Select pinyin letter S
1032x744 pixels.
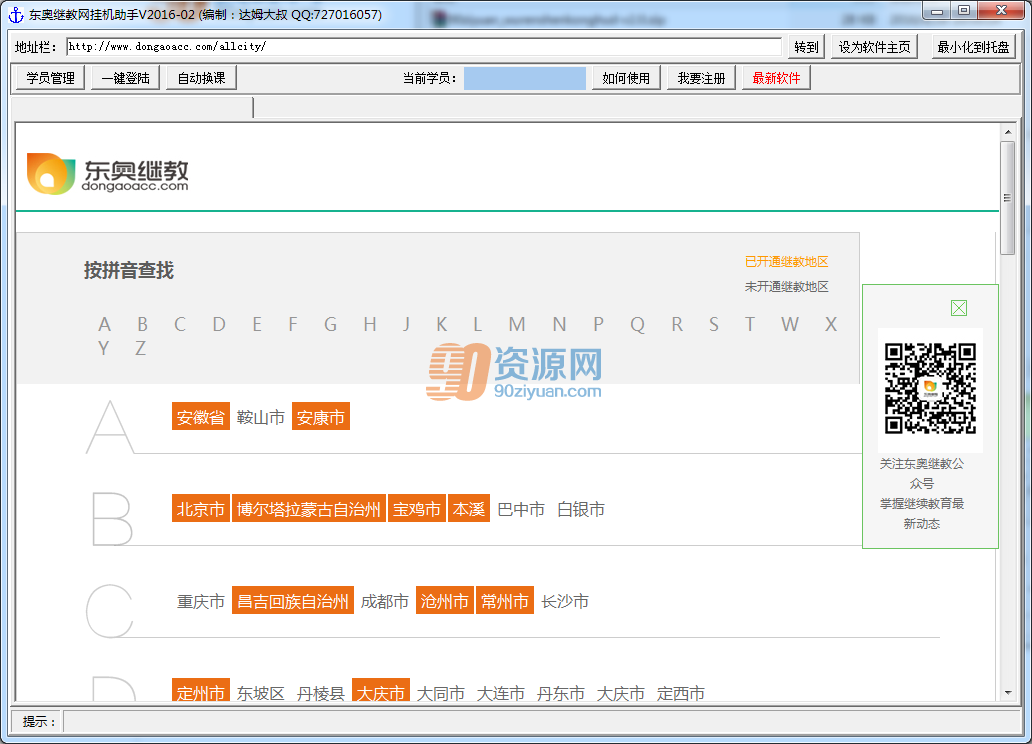713,324
